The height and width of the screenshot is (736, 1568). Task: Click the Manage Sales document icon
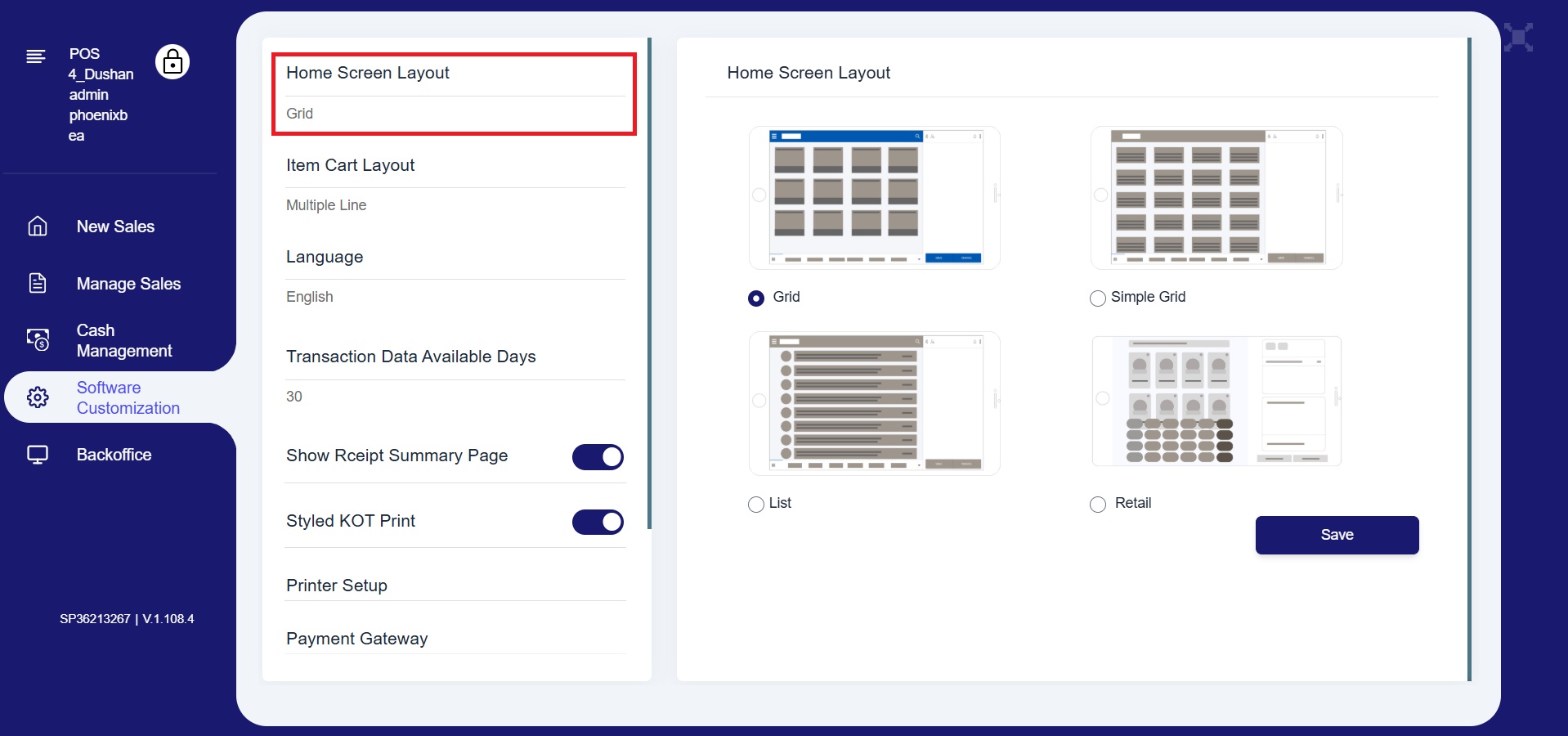[x=38, y=284]
